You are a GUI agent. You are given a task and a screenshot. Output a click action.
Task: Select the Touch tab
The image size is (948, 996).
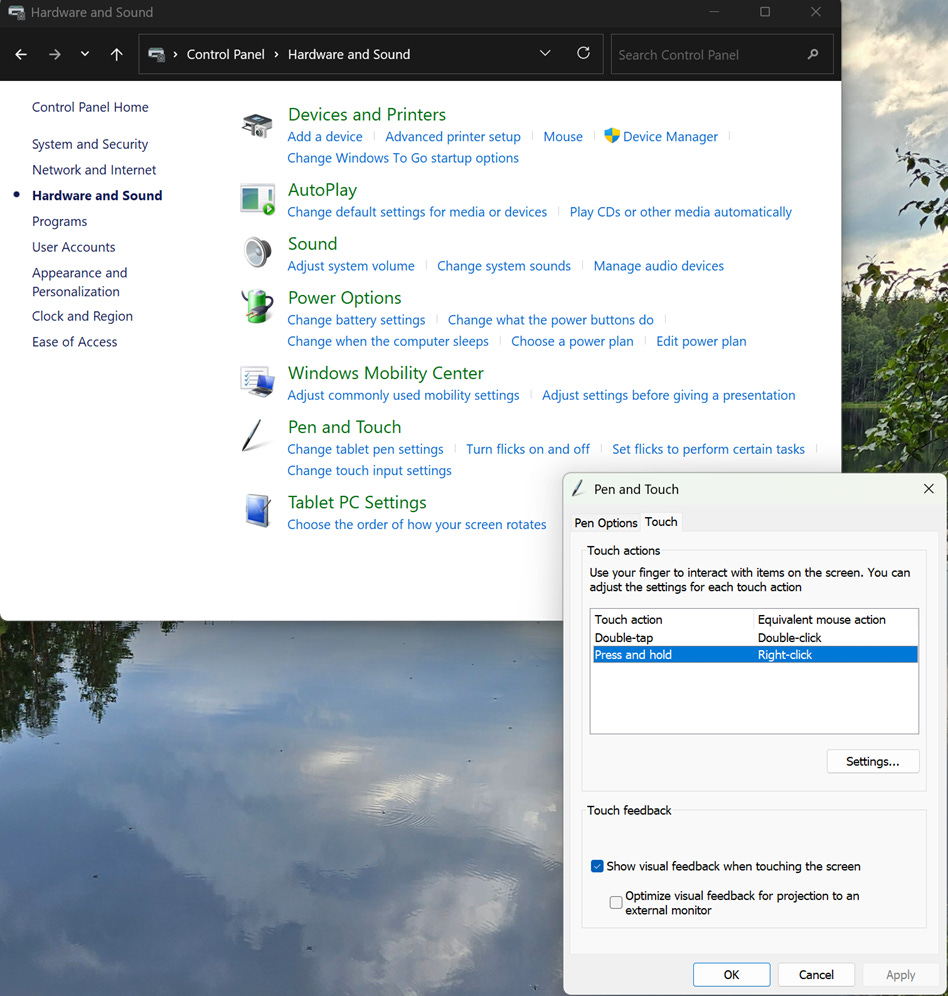tap(661, 522)
